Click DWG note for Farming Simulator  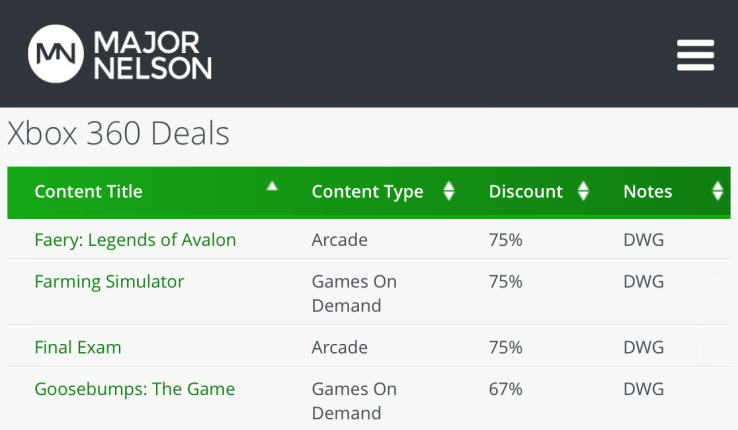pyautogui.click(x=643, y=282)
